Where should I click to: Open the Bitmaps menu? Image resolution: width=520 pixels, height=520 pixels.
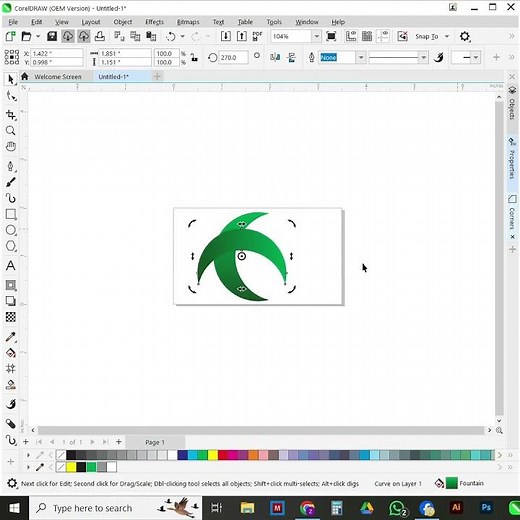pos(188,22)
